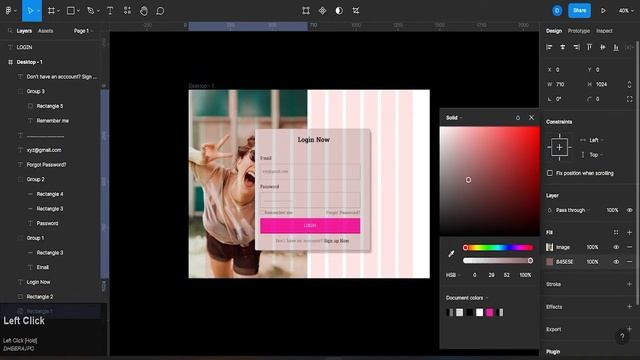Click the Edit object toolbar icon

click(306, 11)
